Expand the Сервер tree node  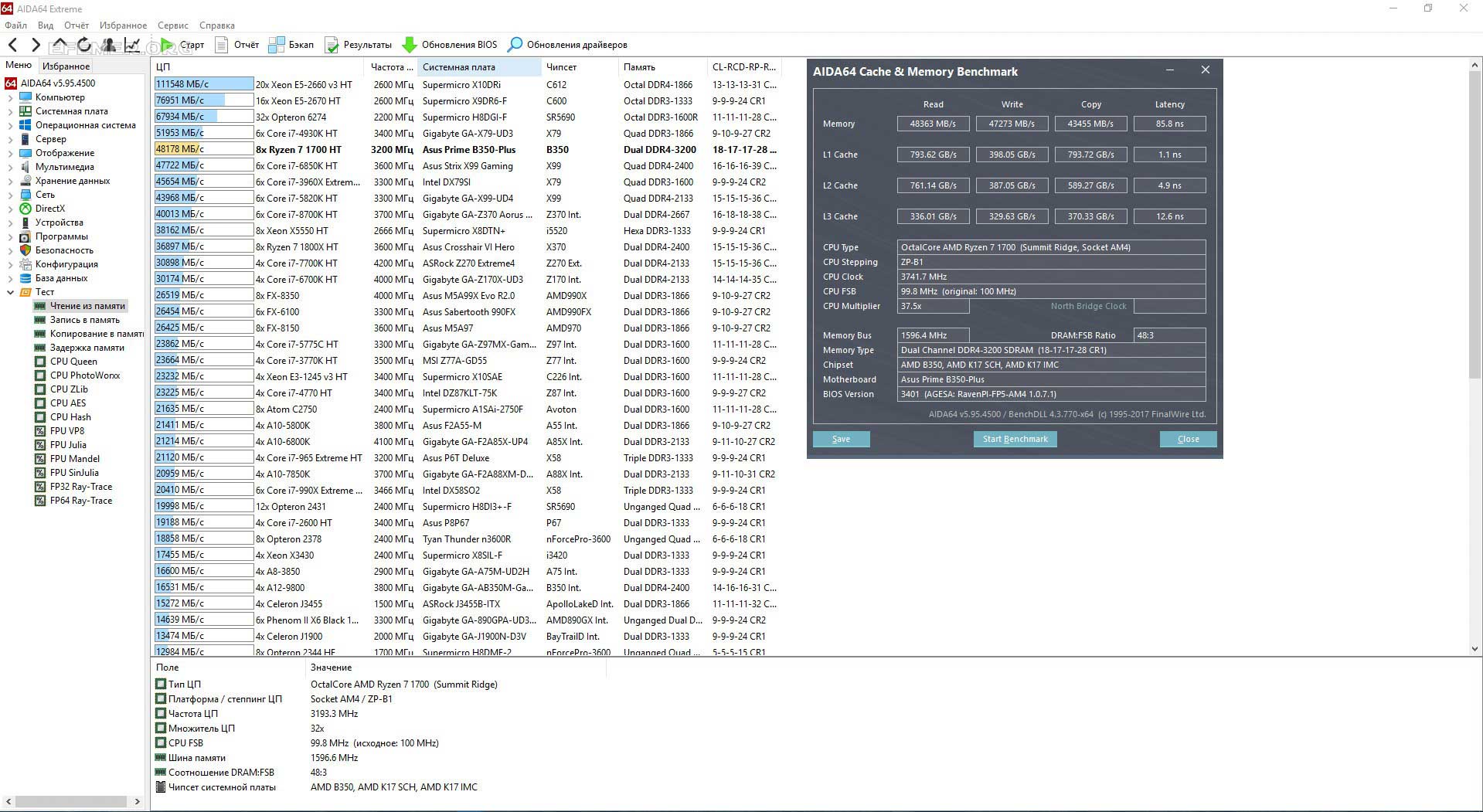(x=10, y=139)
